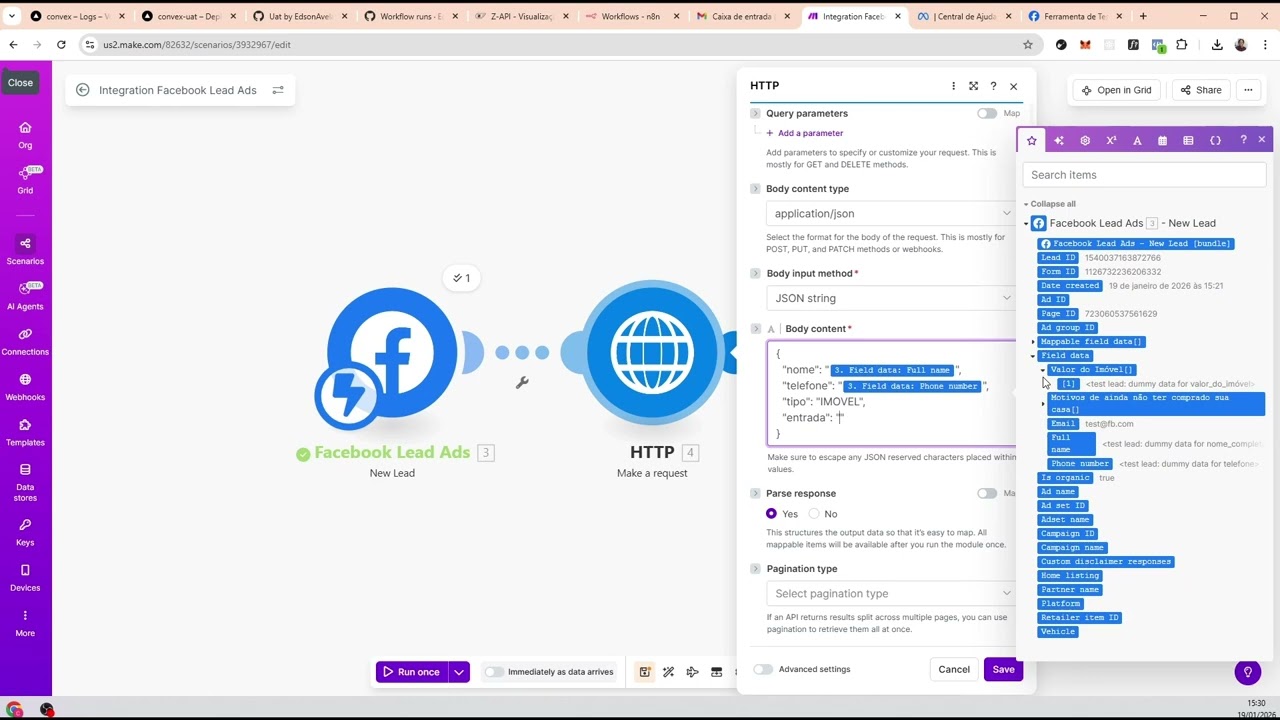The height and width of the screenshot is (720, 1280).
Task: Open scenario settings sliders icon
Action: 278,90
